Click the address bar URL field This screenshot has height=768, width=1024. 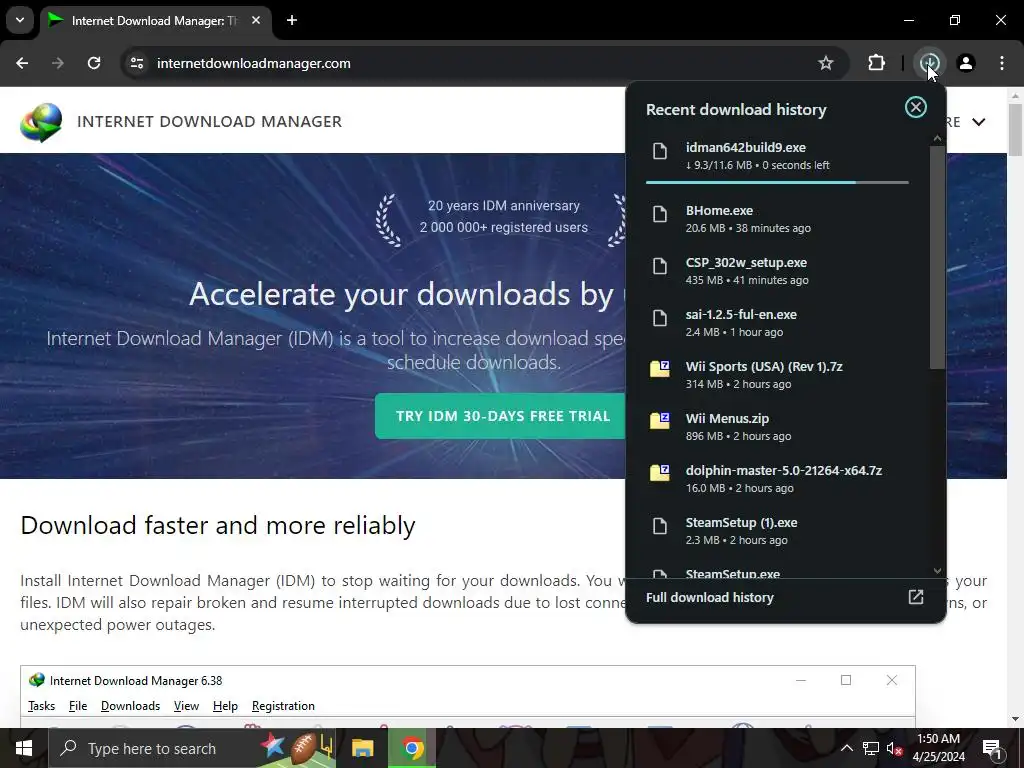pyautogui.click(x=483, y=63)
